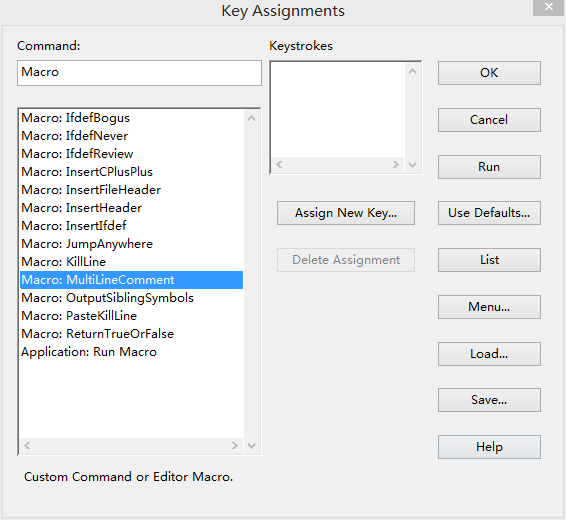
Task: Select Macro: OutputSiblingSymbols
Action: 131,298
